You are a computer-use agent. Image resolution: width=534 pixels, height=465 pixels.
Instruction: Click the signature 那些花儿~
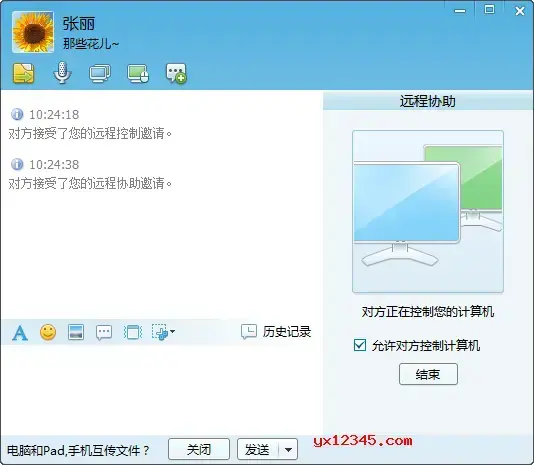pos(91,44)
